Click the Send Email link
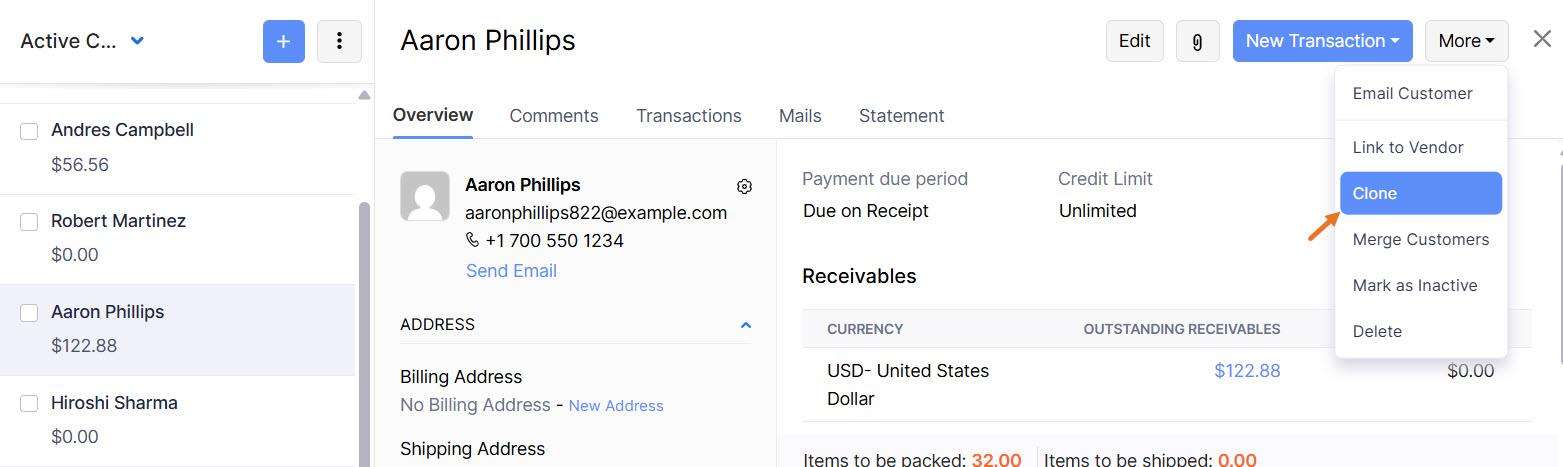1563x467 pixels. click(511, 271)
